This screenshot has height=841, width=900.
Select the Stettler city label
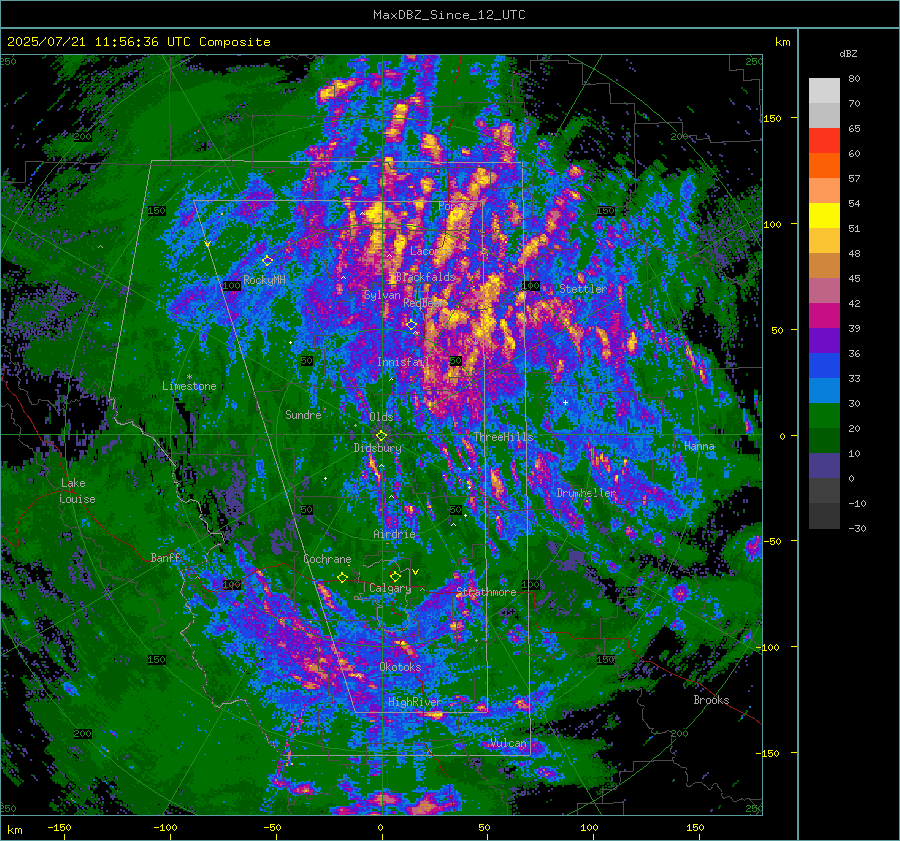[x=583, y=289]
